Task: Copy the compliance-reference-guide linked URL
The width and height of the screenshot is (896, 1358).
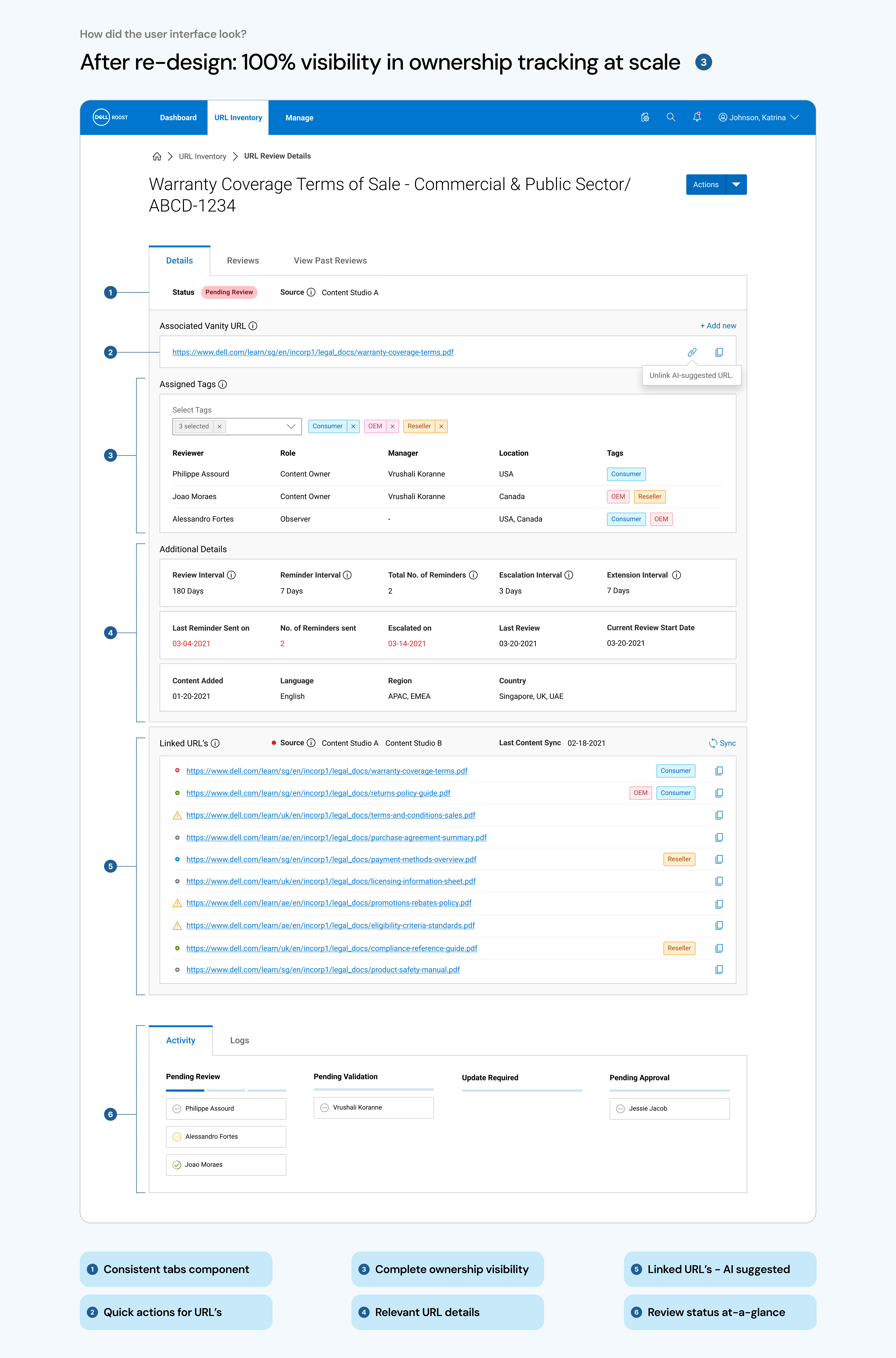Action: coord(719,948)
